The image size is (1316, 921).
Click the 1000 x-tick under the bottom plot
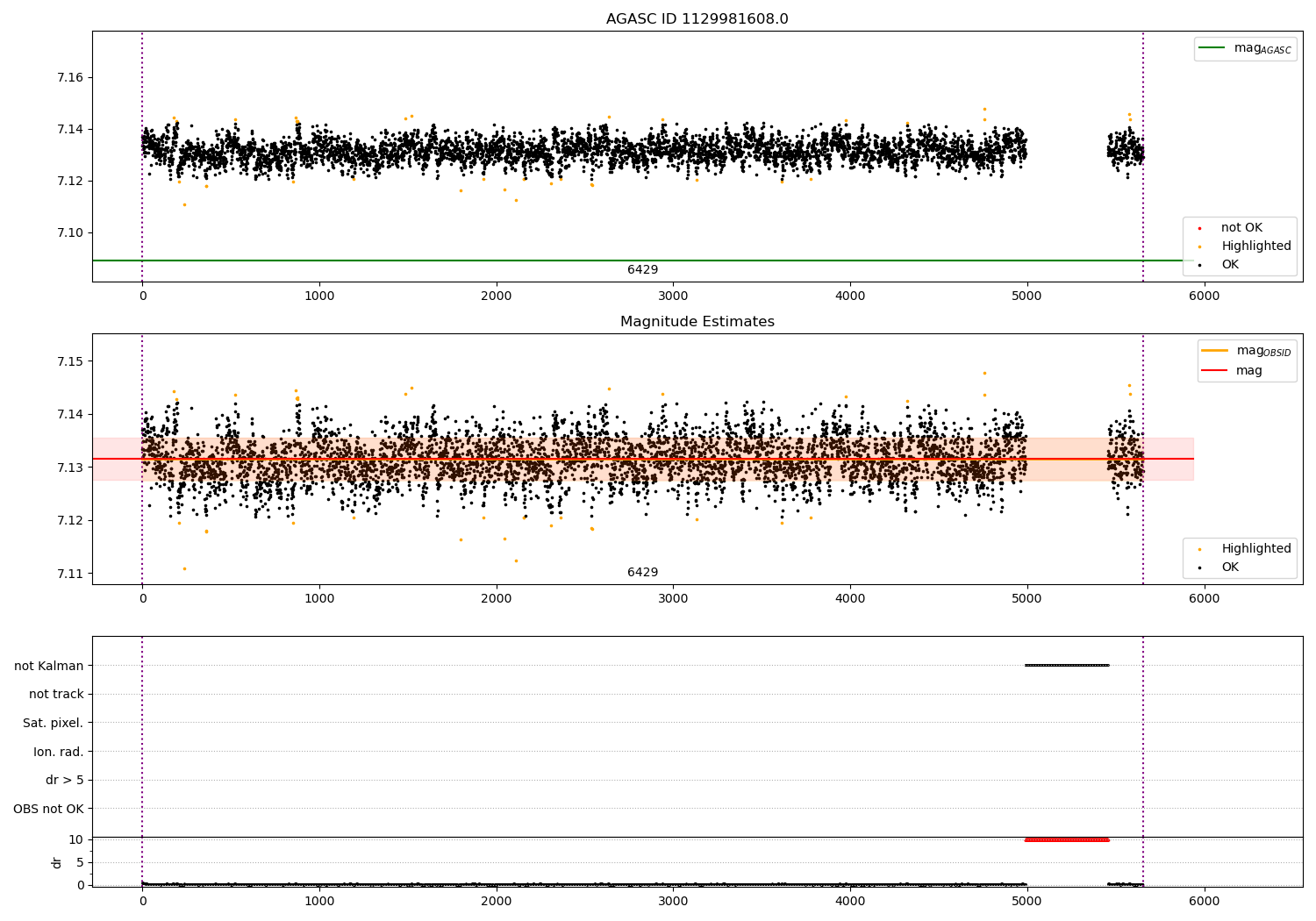[319, 902]
